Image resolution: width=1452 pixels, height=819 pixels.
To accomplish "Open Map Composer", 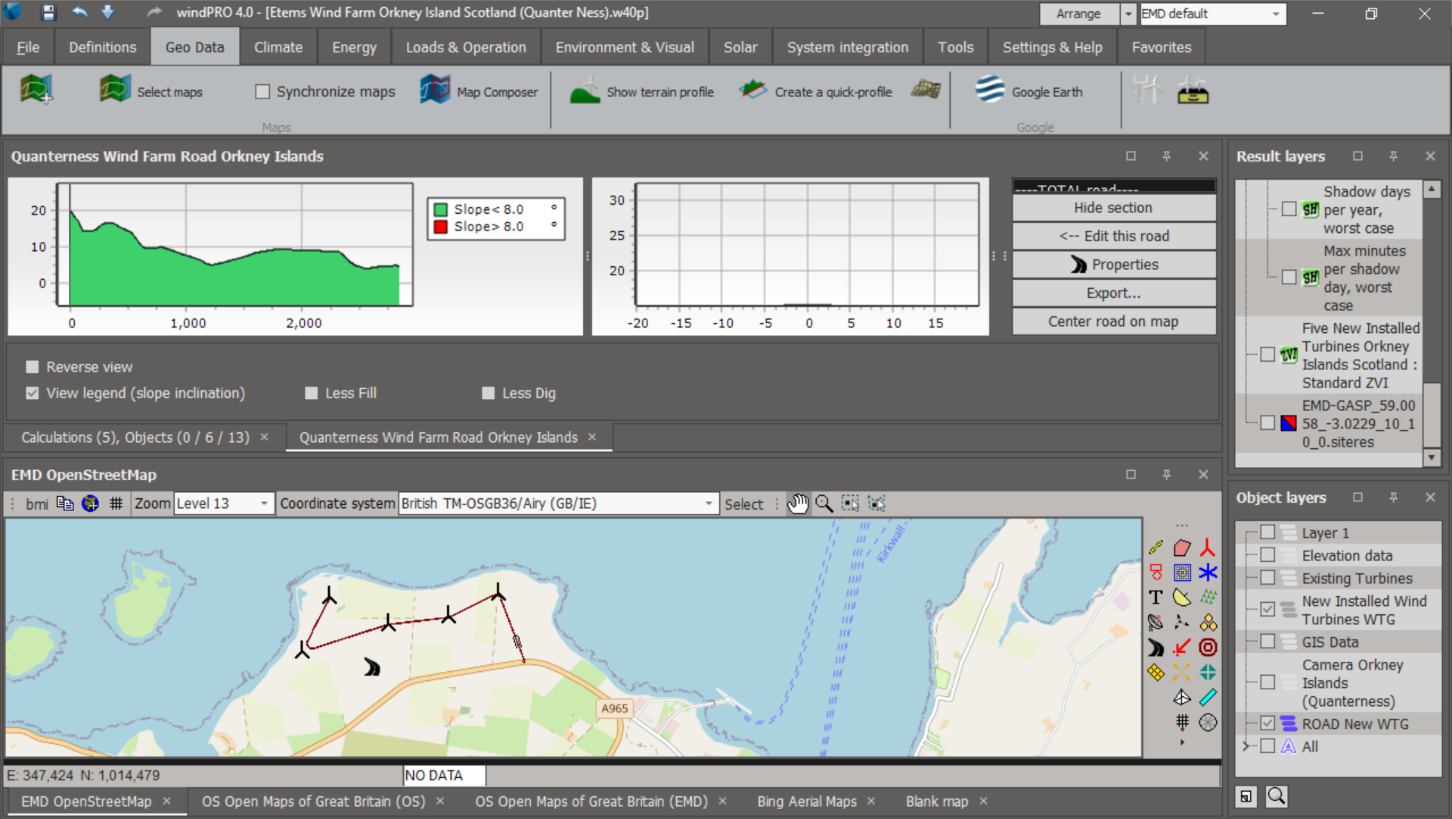I will [x=479, y=91].
